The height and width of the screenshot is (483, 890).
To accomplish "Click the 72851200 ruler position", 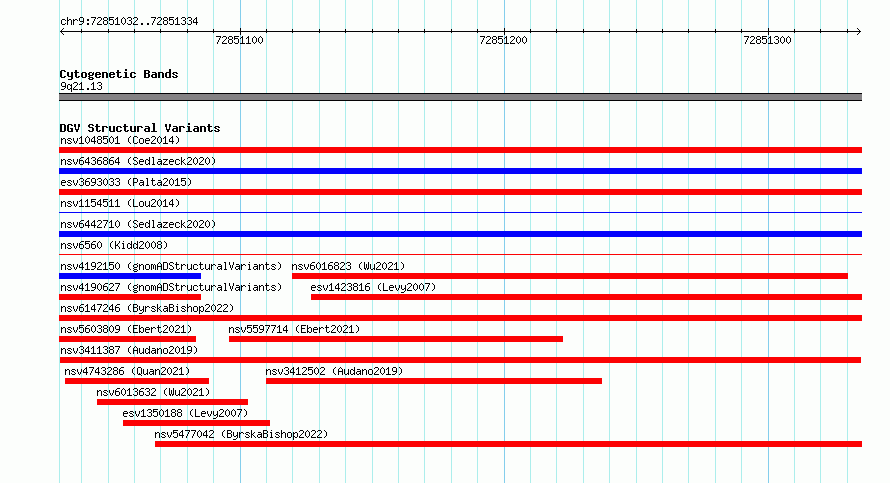I will pos(503,40).
